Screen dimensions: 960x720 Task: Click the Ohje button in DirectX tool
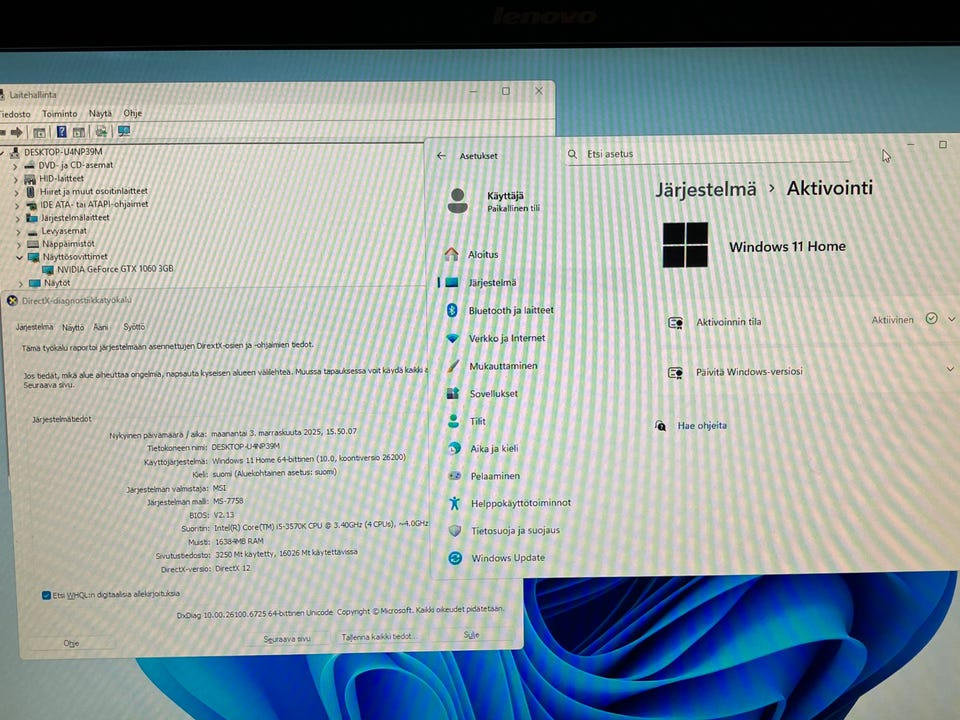point(71,643)
